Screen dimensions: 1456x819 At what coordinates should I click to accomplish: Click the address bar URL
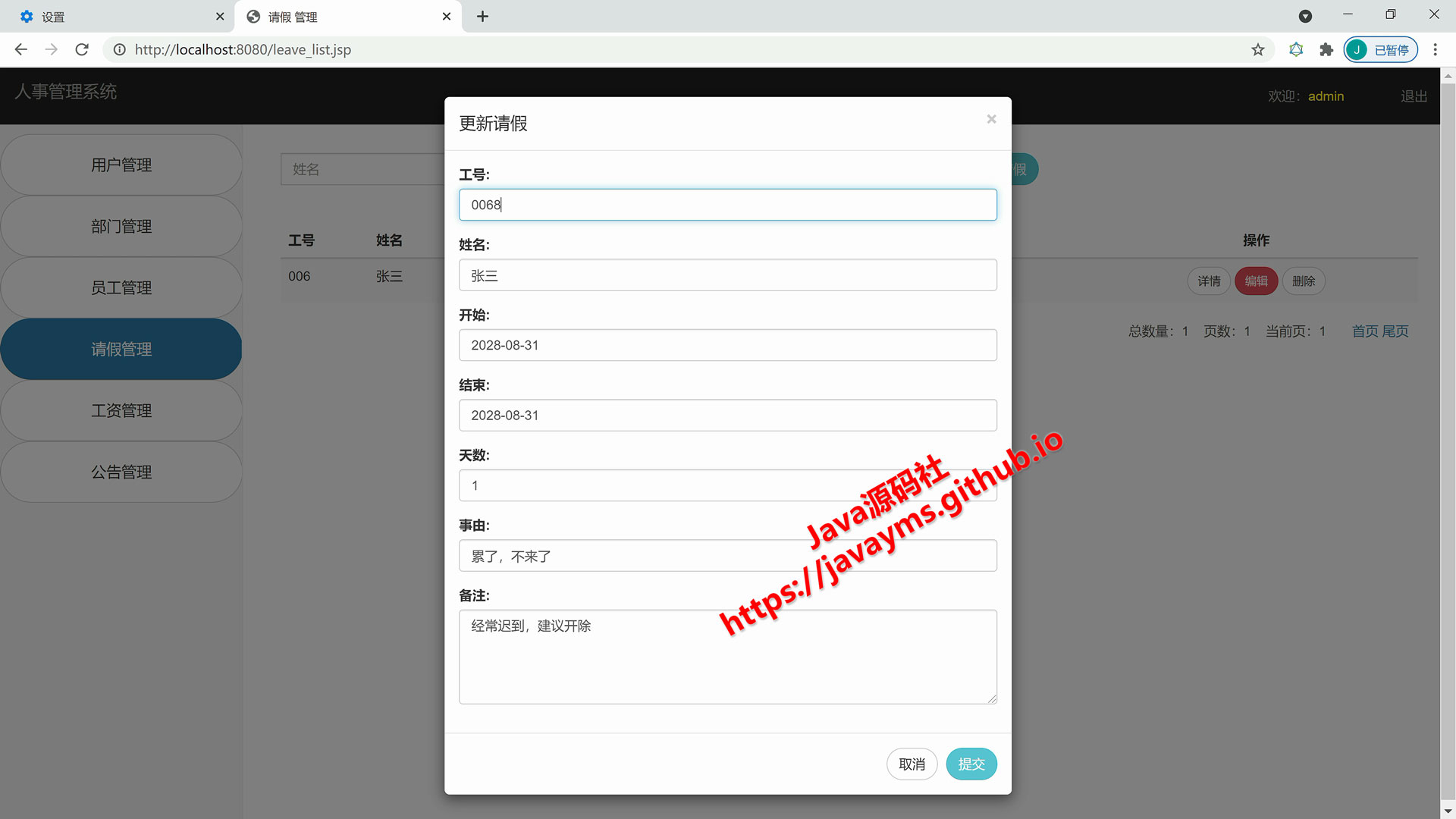coord(243,49)
